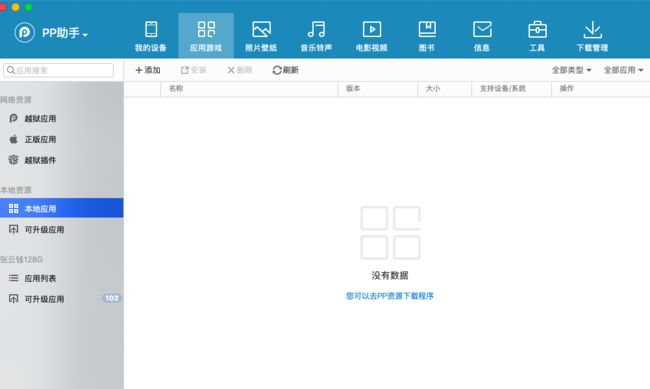650x389 pixels.
Task: Expand the PP助手 dropdown menu
Action: click(x=85, y=35)
